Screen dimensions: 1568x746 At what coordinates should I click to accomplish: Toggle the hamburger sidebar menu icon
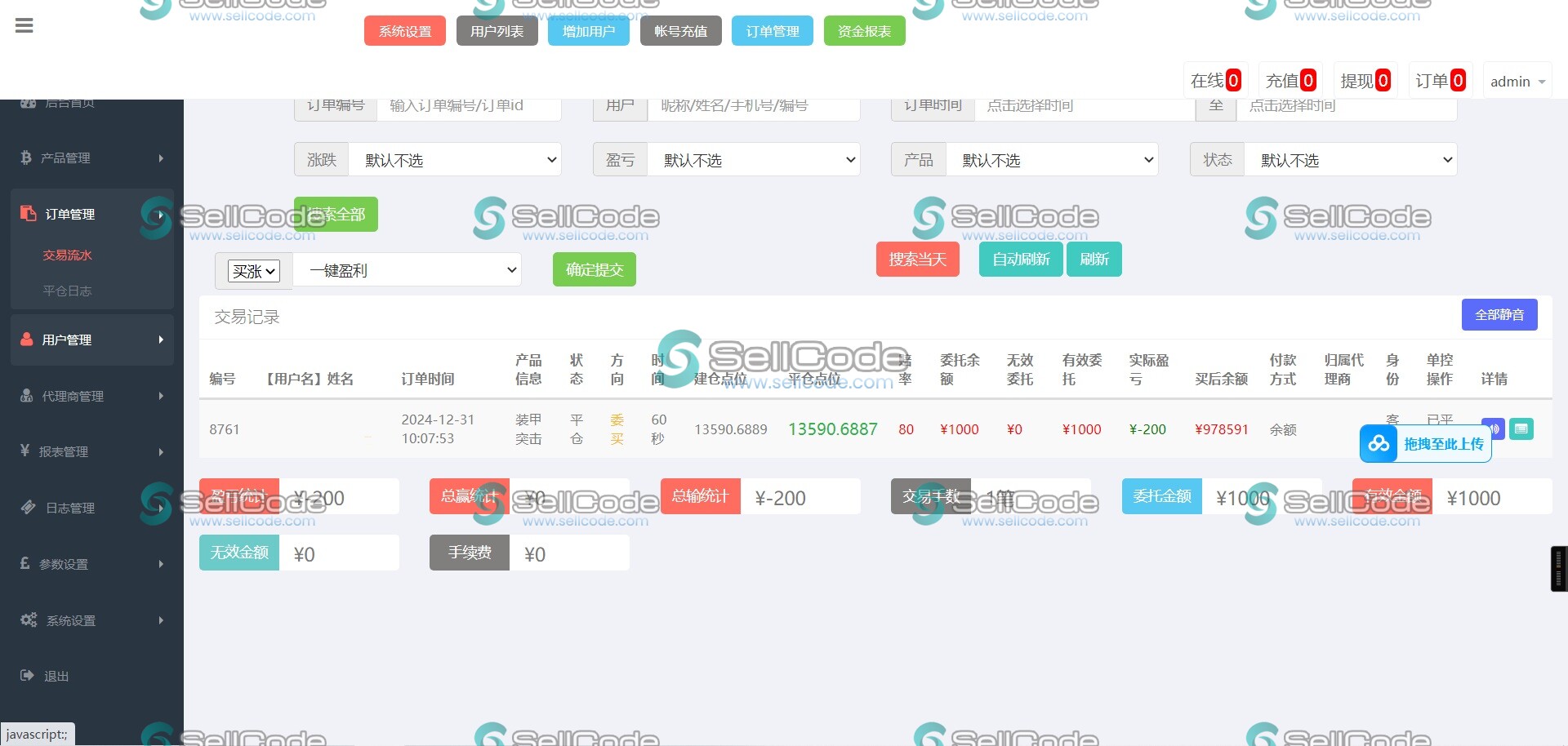[x=24, y=26]
